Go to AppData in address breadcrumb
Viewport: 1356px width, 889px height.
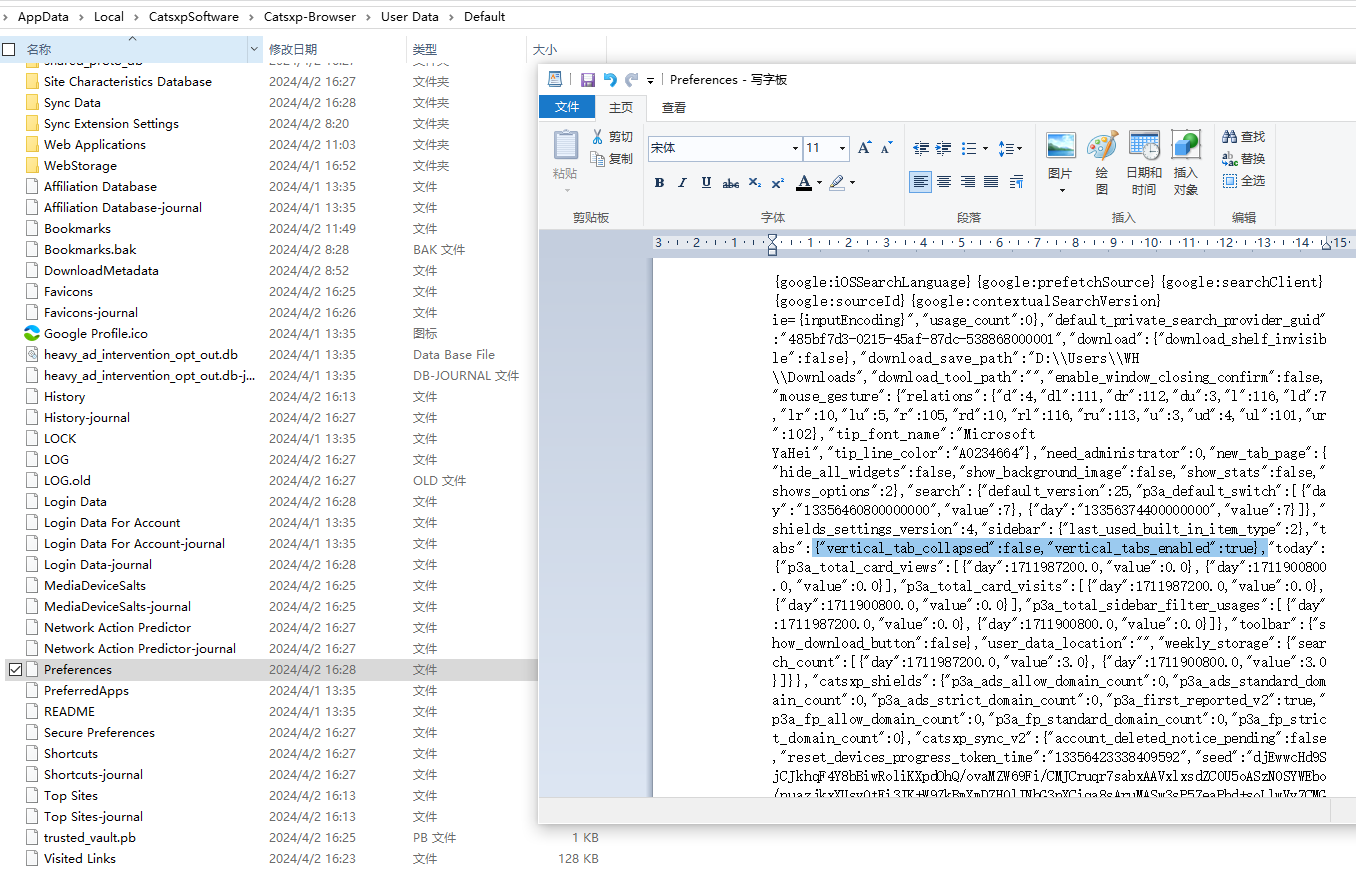pos(45,16)
